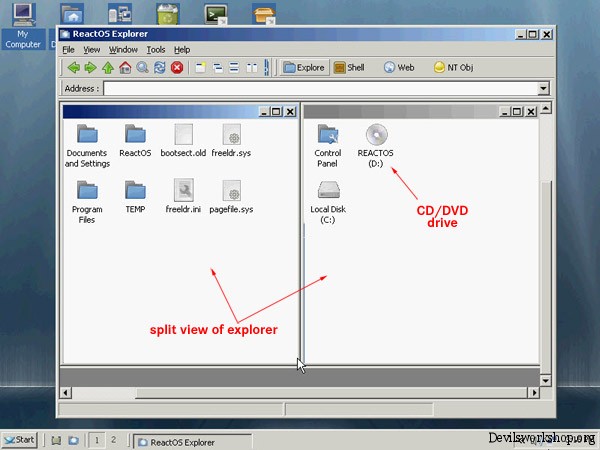Open Local Disk (C:)
600x450 pixels.
coord(328,202)
